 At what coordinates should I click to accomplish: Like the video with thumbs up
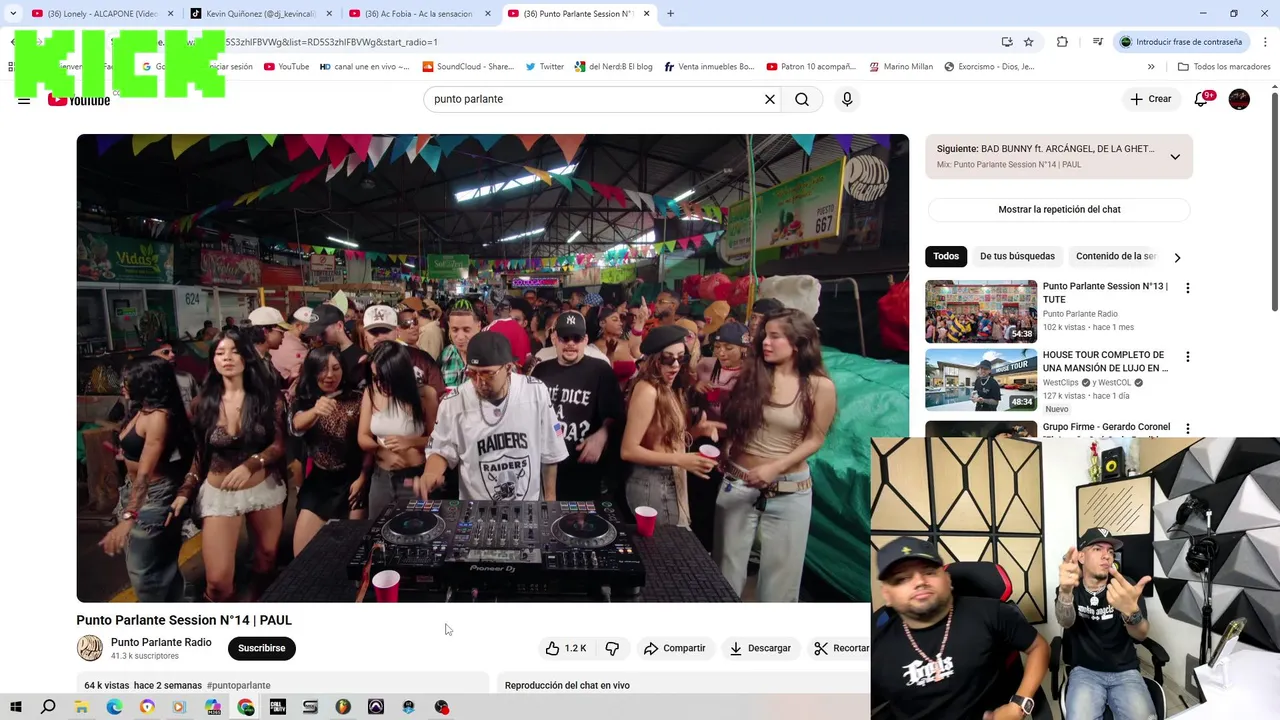(566, 648)
